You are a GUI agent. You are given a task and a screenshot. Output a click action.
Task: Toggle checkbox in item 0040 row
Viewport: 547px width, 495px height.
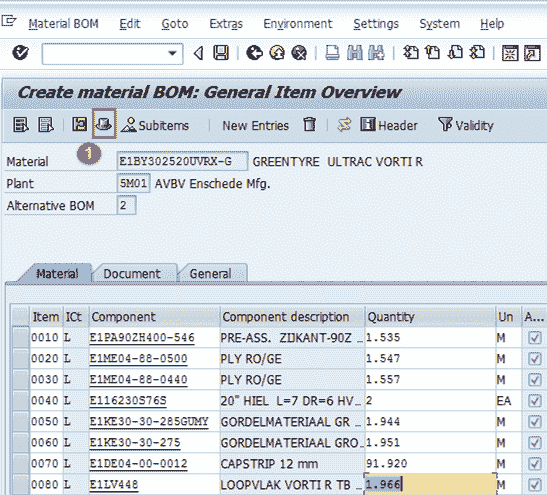point(534,401)
